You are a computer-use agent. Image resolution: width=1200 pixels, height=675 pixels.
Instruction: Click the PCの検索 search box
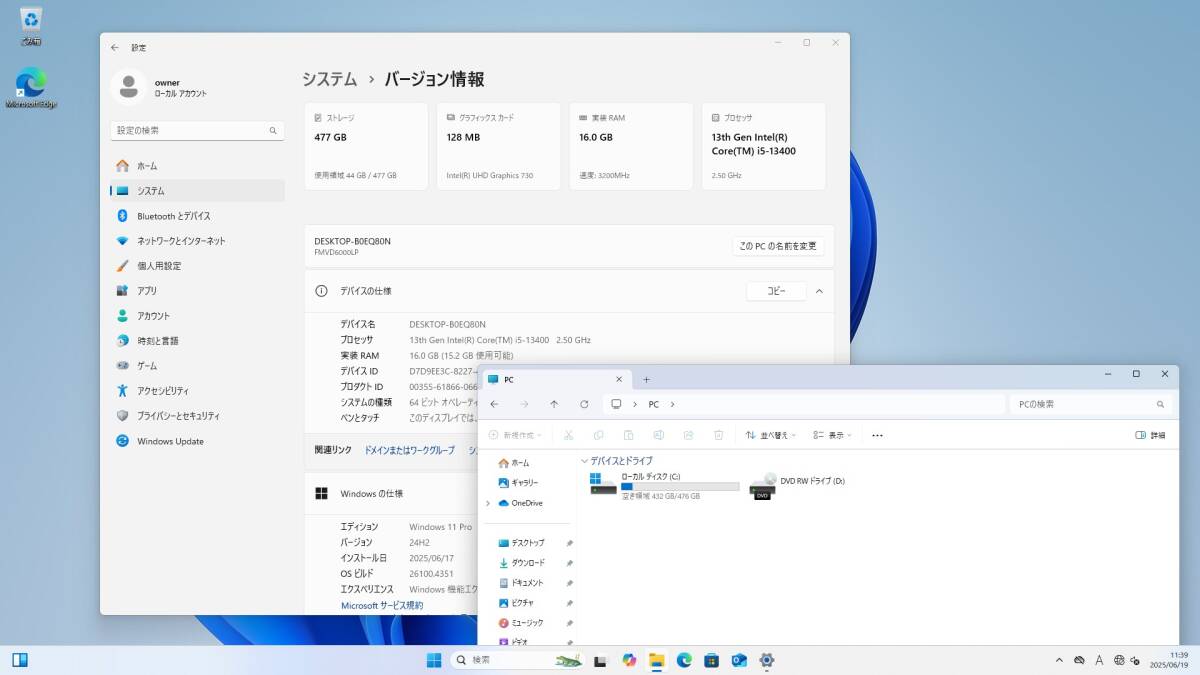pyautogui.click(x=1091, y=404)
